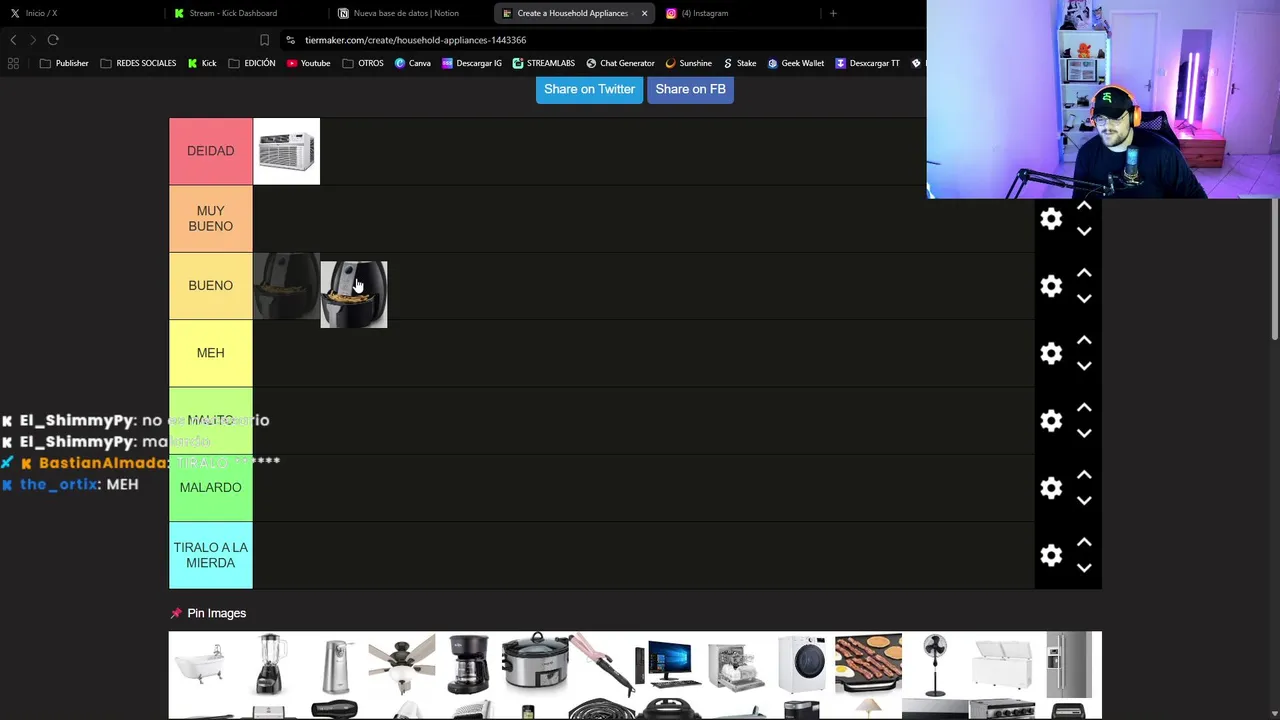Open the Desxcargar TT bookmark
The image size is (1280, 720).
pyautogui.click(x=867, y=63)
